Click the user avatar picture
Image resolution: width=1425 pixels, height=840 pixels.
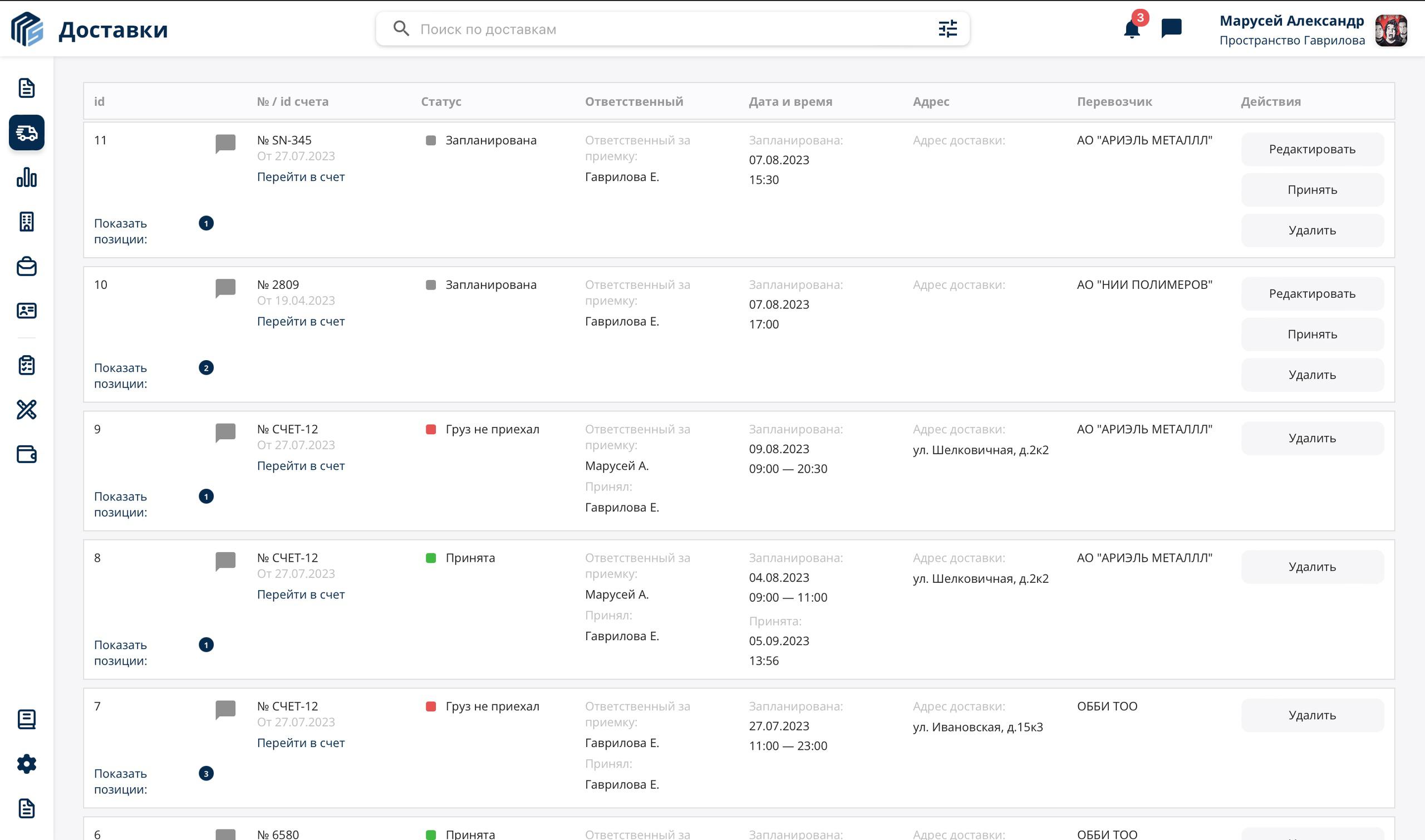[1391, 30]
